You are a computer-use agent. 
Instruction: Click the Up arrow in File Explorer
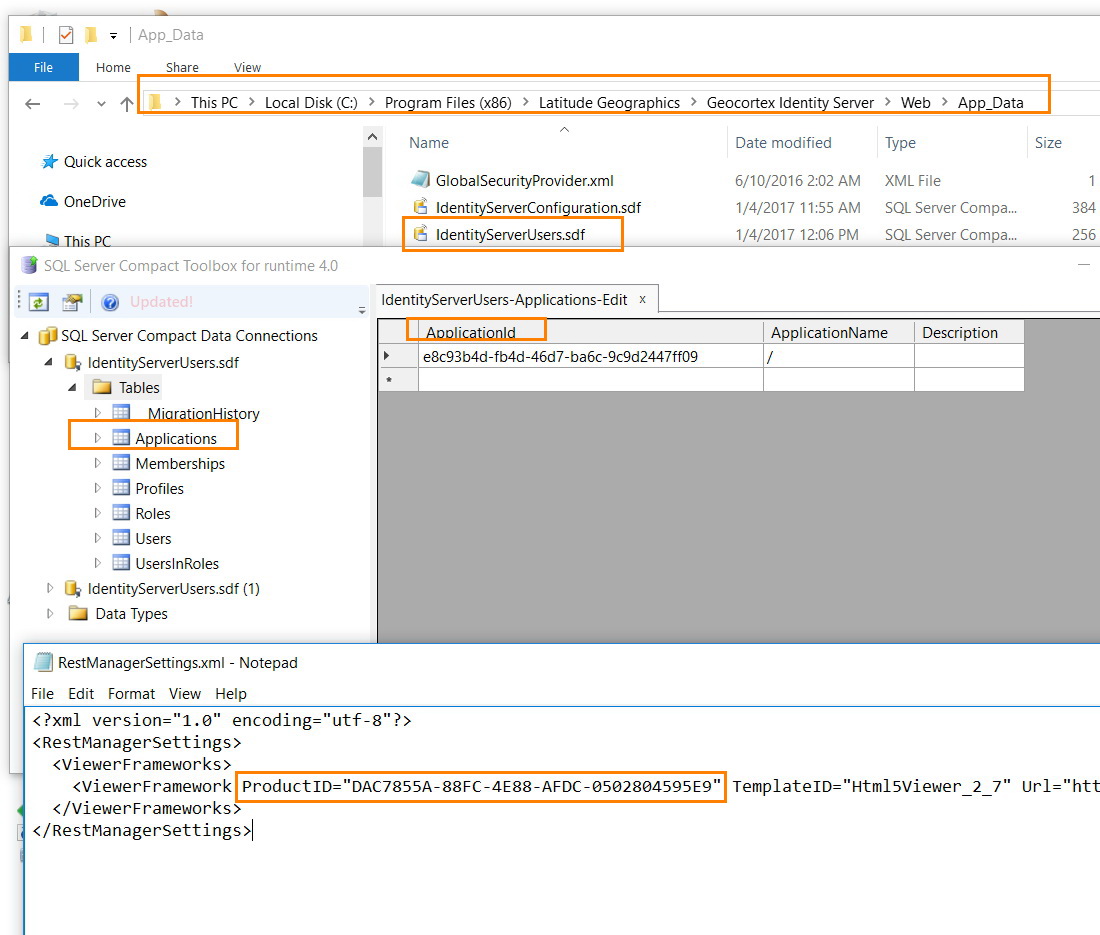tap(126, 104)
